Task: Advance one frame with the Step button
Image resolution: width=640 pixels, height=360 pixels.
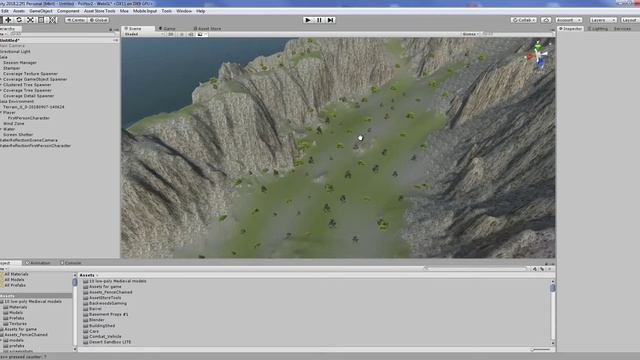Action: click(x=331, y=20)
